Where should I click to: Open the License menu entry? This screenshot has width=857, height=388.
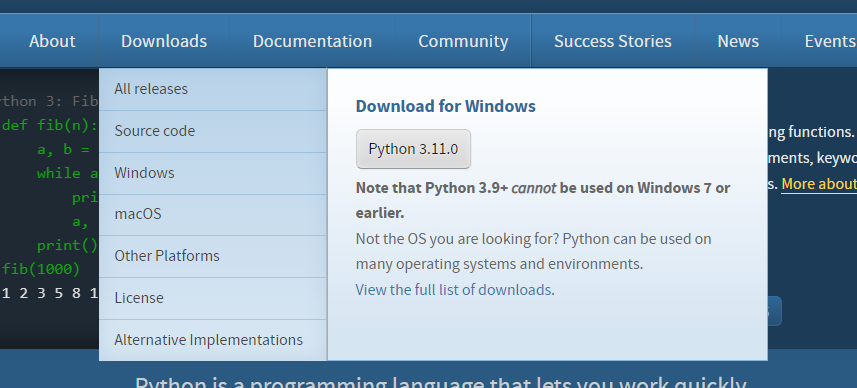coord(213,298)
